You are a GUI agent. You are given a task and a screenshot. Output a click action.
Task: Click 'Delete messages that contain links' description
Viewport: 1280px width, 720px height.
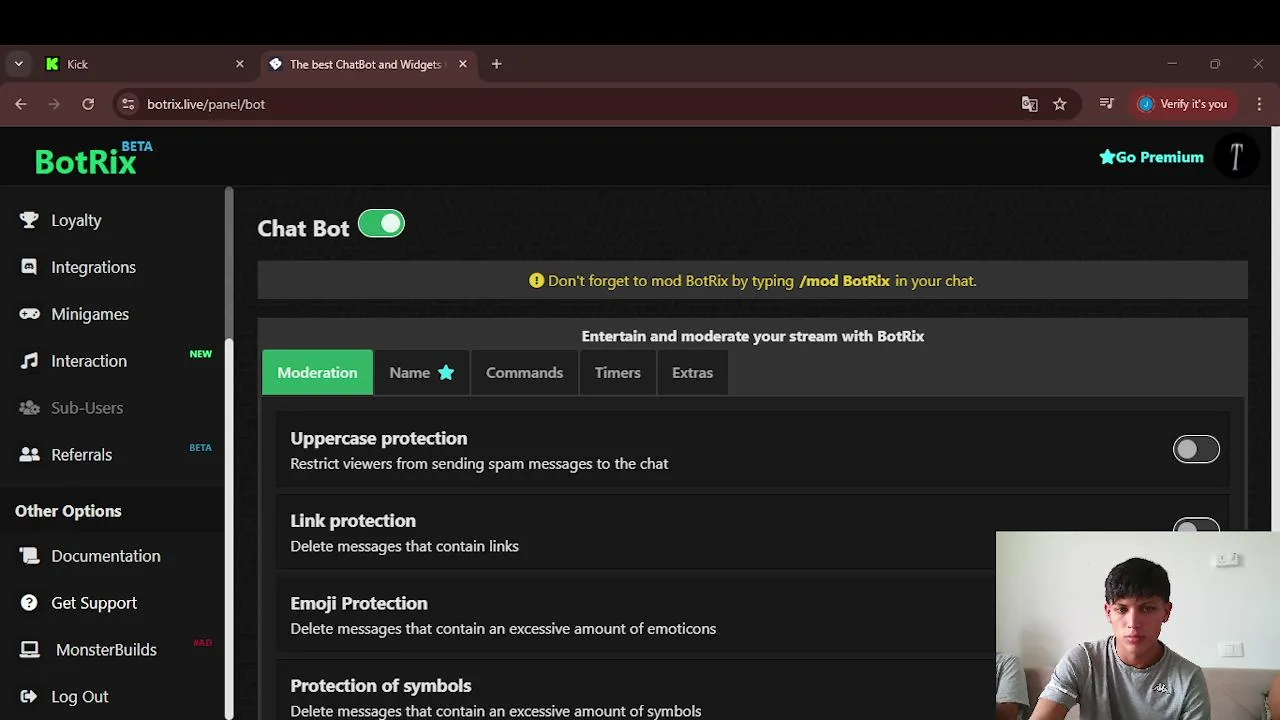(x=404, y=546)
